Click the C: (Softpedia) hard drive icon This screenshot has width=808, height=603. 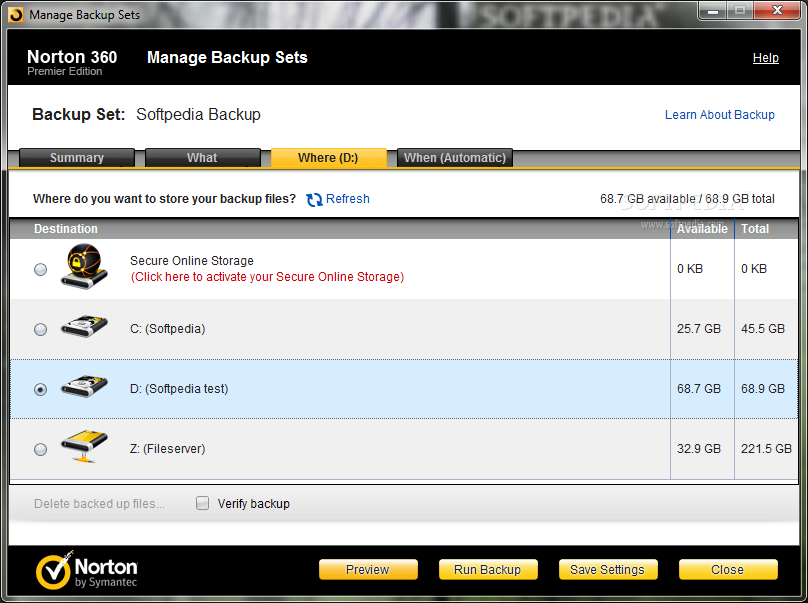click(84, 326)
